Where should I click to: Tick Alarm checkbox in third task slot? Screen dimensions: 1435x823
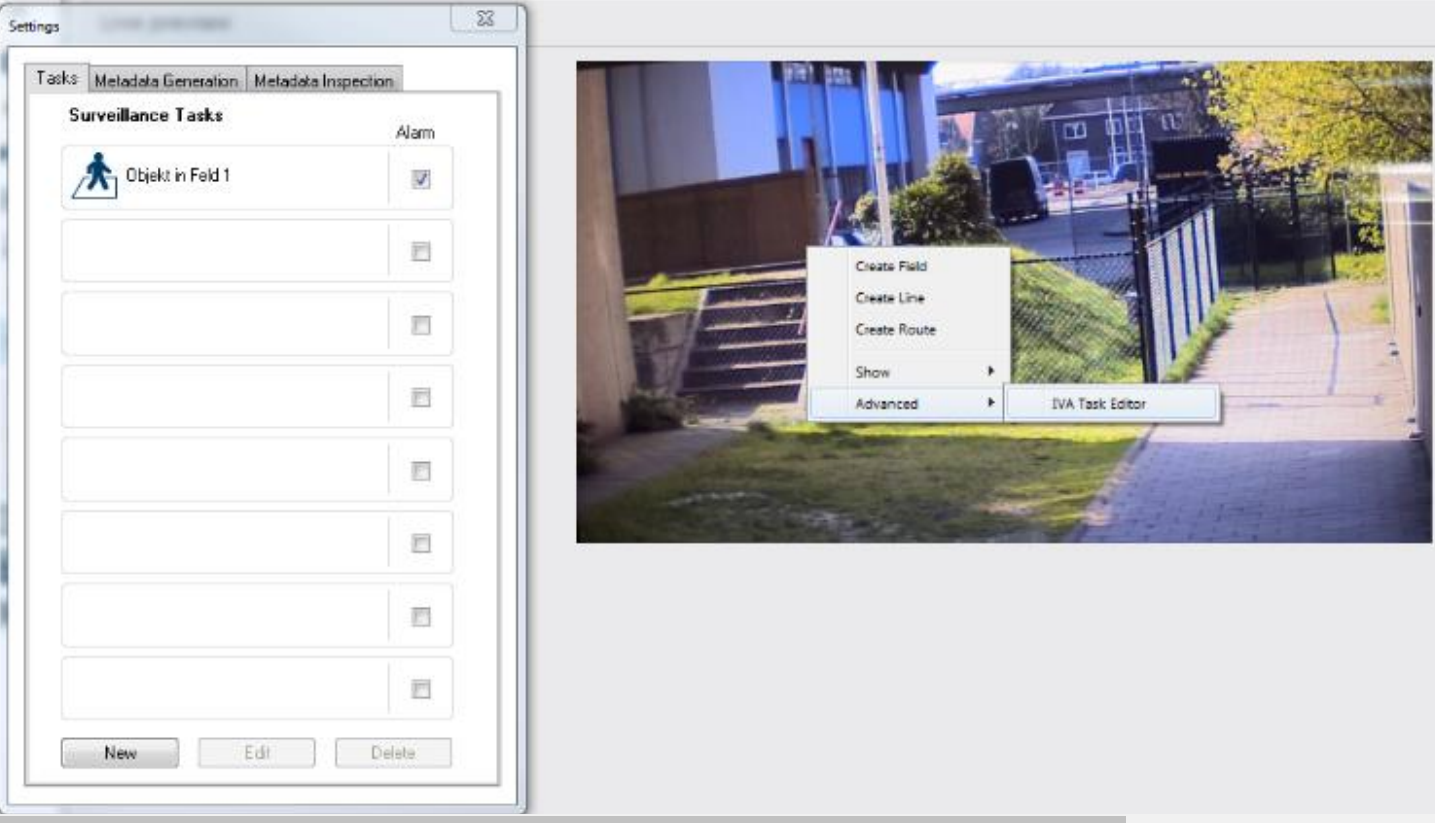click(421, 325)
